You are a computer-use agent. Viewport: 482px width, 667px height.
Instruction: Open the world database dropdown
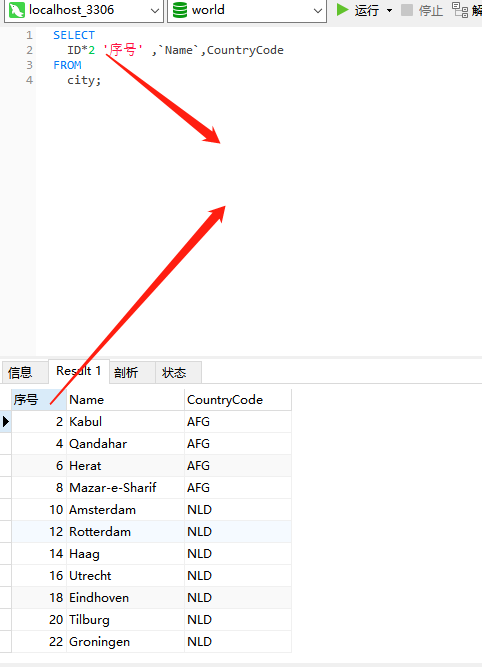pos(247,10)
